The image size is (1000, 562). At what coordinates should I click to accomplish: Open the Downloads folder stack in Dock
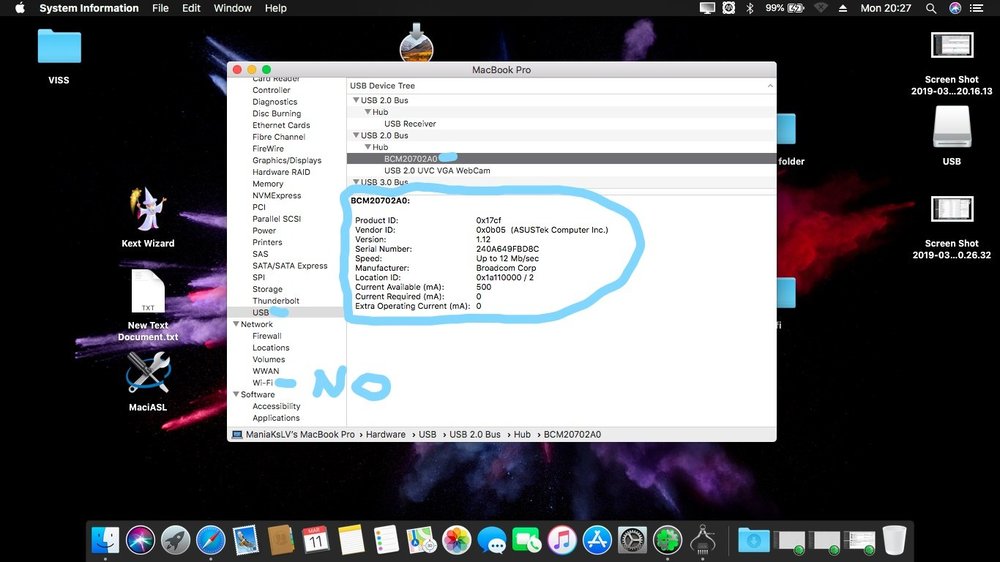pyautogui.click(x=753, y=540)
